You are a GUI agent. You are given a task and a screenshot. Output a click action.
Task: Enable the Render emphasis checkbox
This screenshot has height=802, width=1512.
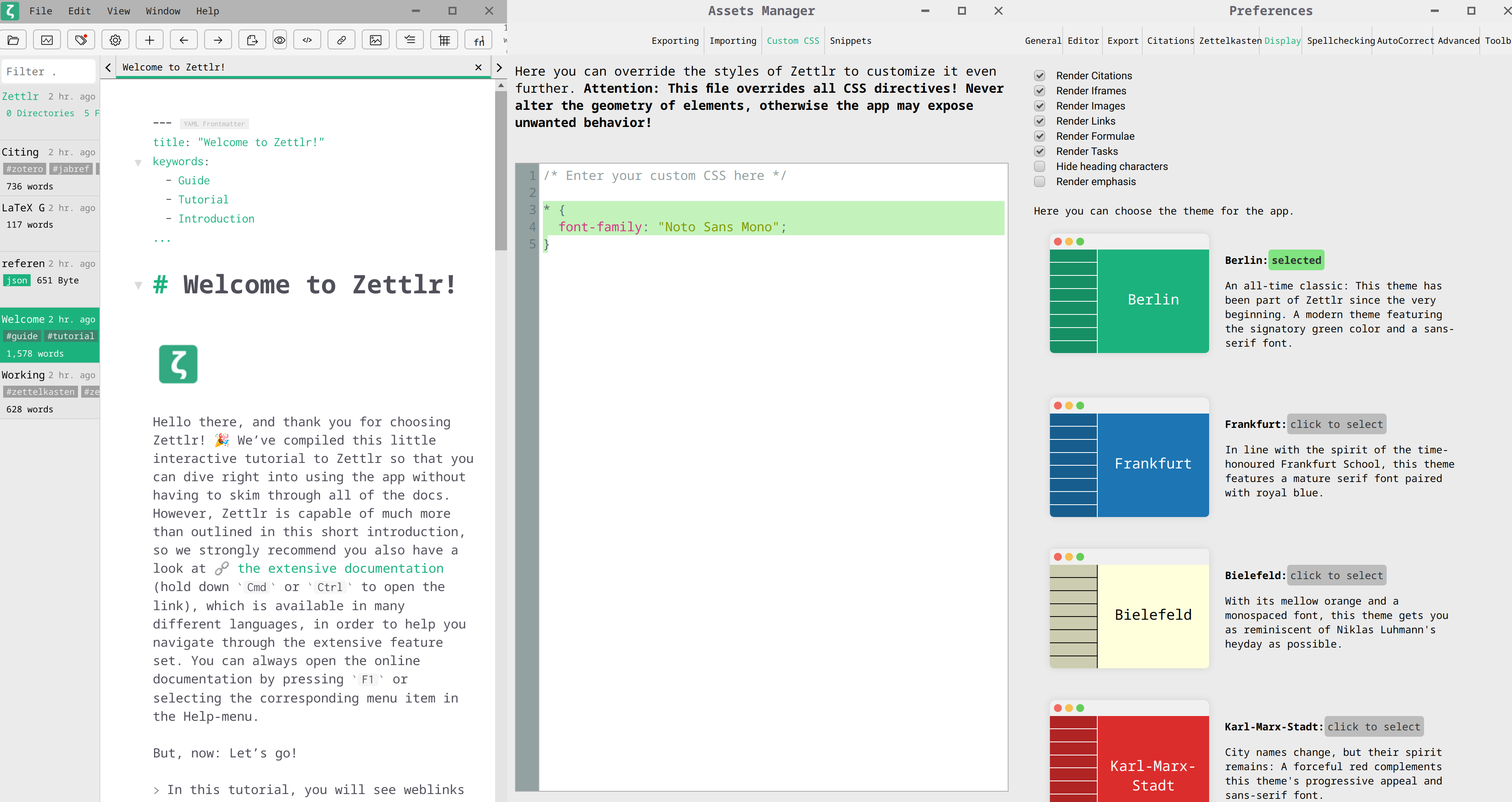point(1040,181)
